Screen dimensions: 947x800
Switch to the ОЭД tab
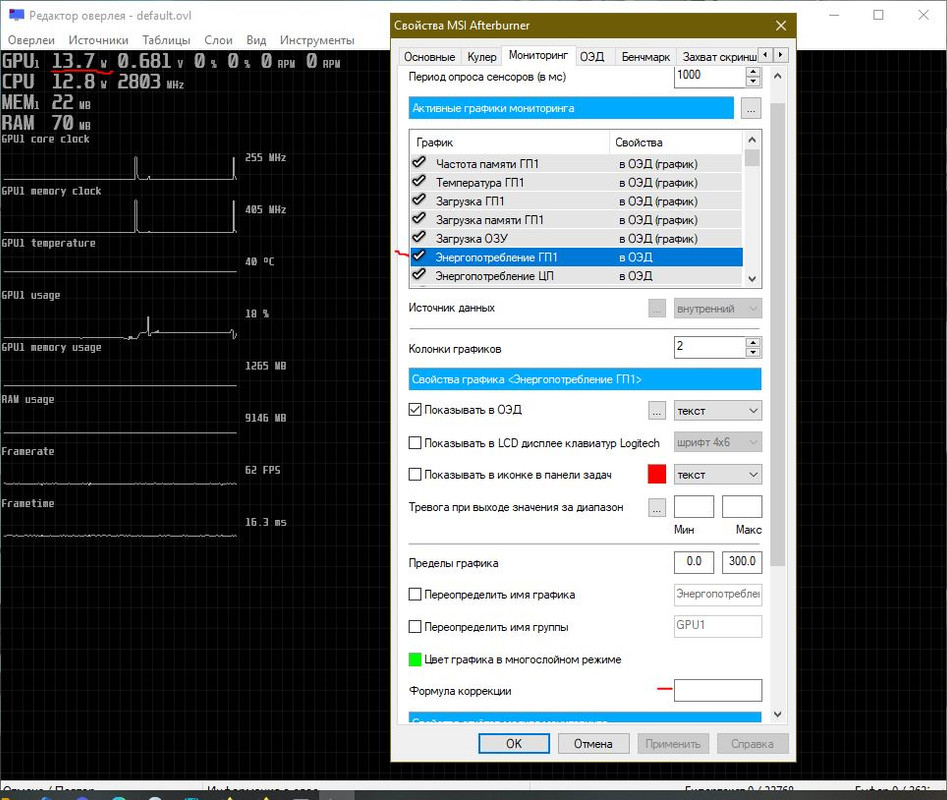592,57
